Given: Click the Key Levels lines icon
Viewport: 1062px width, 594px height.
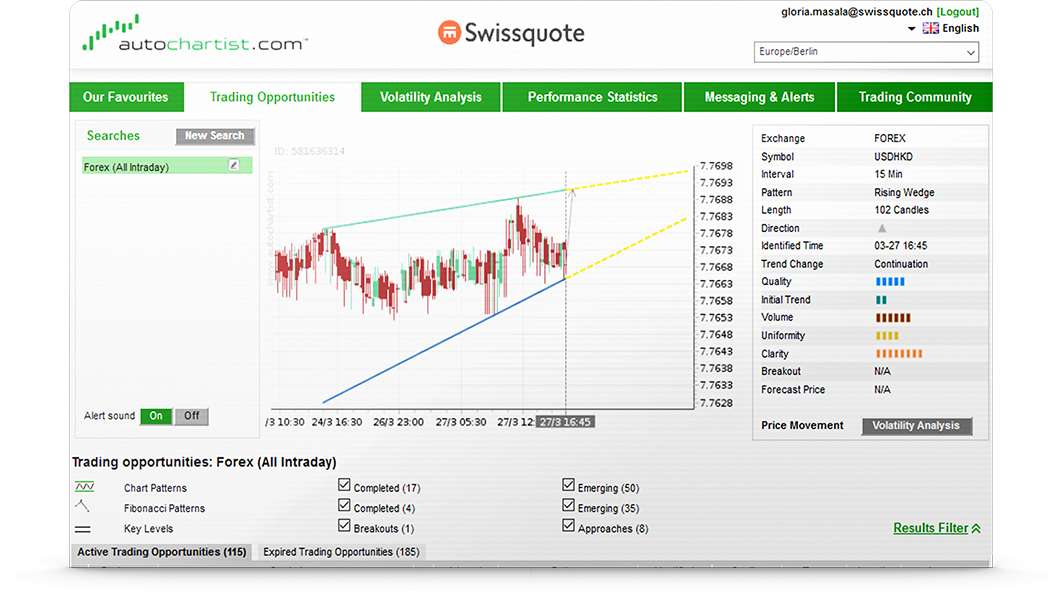Looking at the screenshot, I should coord(83,529).
